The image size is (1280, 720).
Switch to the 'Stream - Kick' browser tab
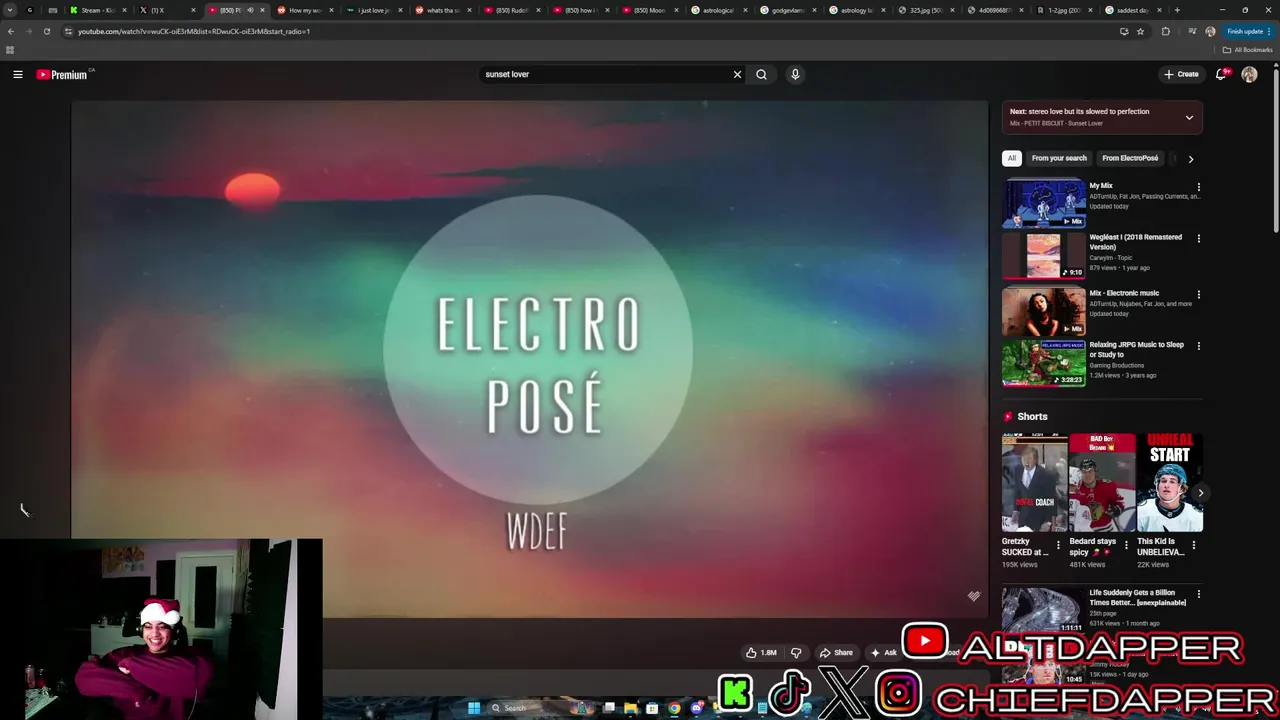[98, 10]
